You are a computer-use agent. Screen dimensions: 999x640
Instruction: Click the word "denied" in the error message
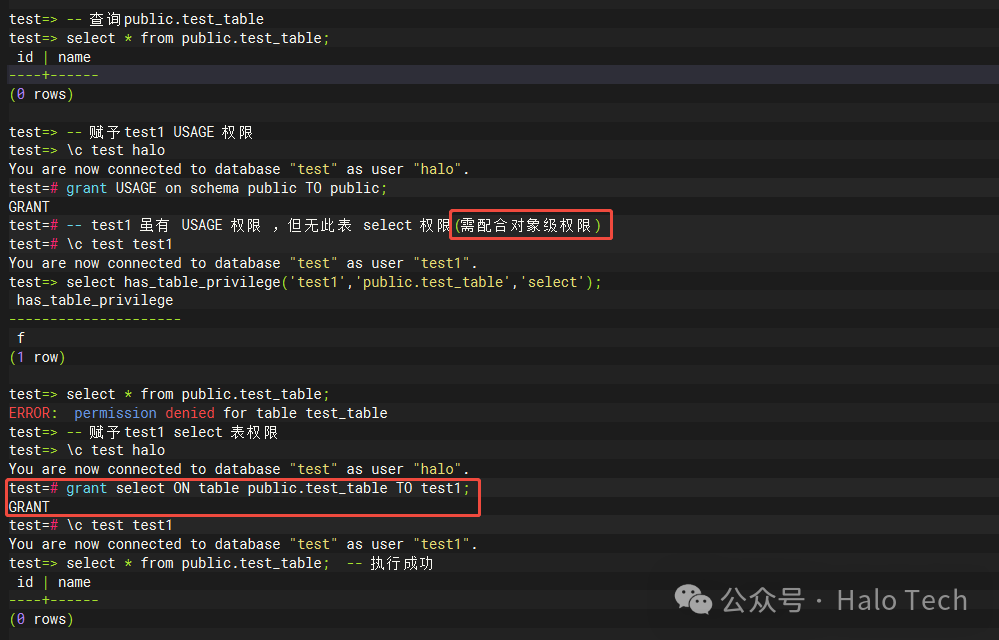[x=190, y=413]
